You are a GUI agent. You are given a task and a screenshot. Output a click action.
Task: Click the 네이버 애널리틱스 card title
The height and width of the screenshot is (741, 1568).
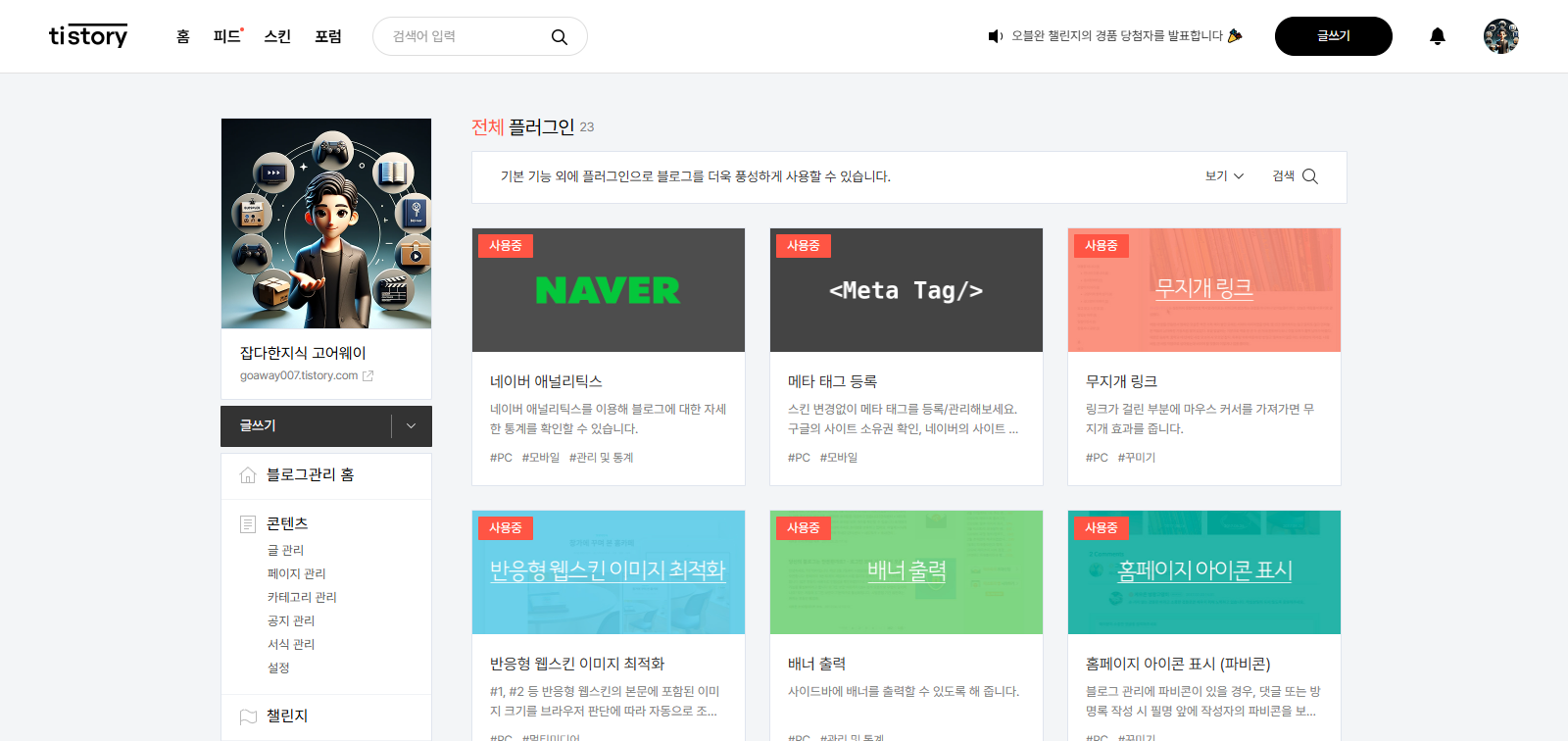pos(546,381)
